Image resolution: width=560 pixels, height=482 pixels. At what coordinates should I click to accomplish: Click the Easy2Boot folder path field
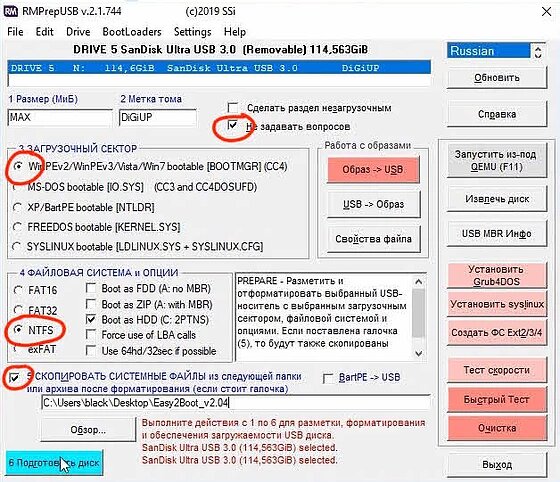[236, 403]
